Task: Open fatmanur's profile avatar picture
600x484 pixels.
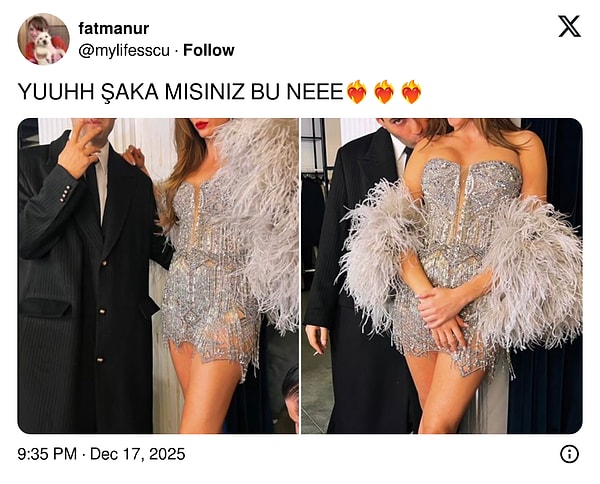Action: [x=44, y=39]
